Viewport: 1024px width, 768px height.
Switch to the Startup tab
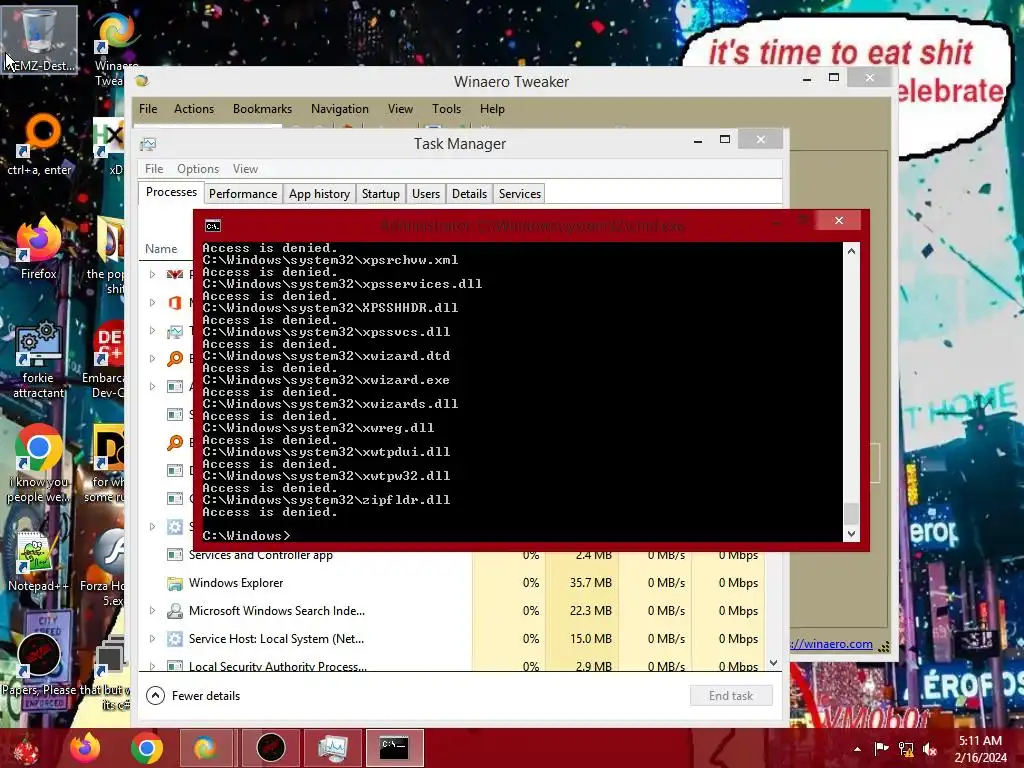coord(381,194)
